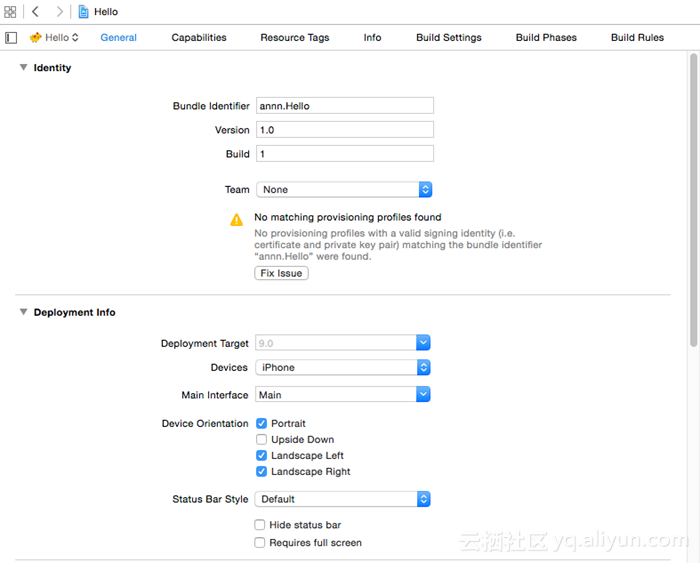The image size is (700, 563).
Task: Click the yellow provisioning warning icon
Action: 236,220
